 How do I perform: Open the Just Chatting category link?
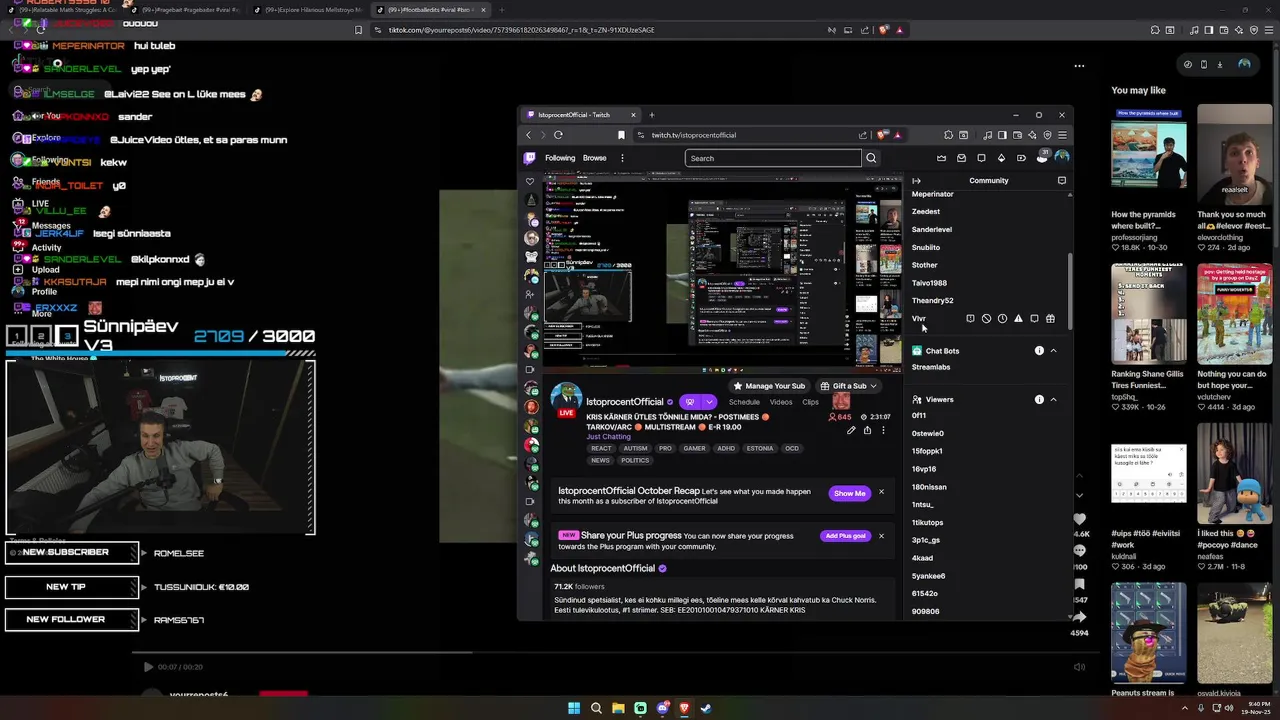click(608, 437)
